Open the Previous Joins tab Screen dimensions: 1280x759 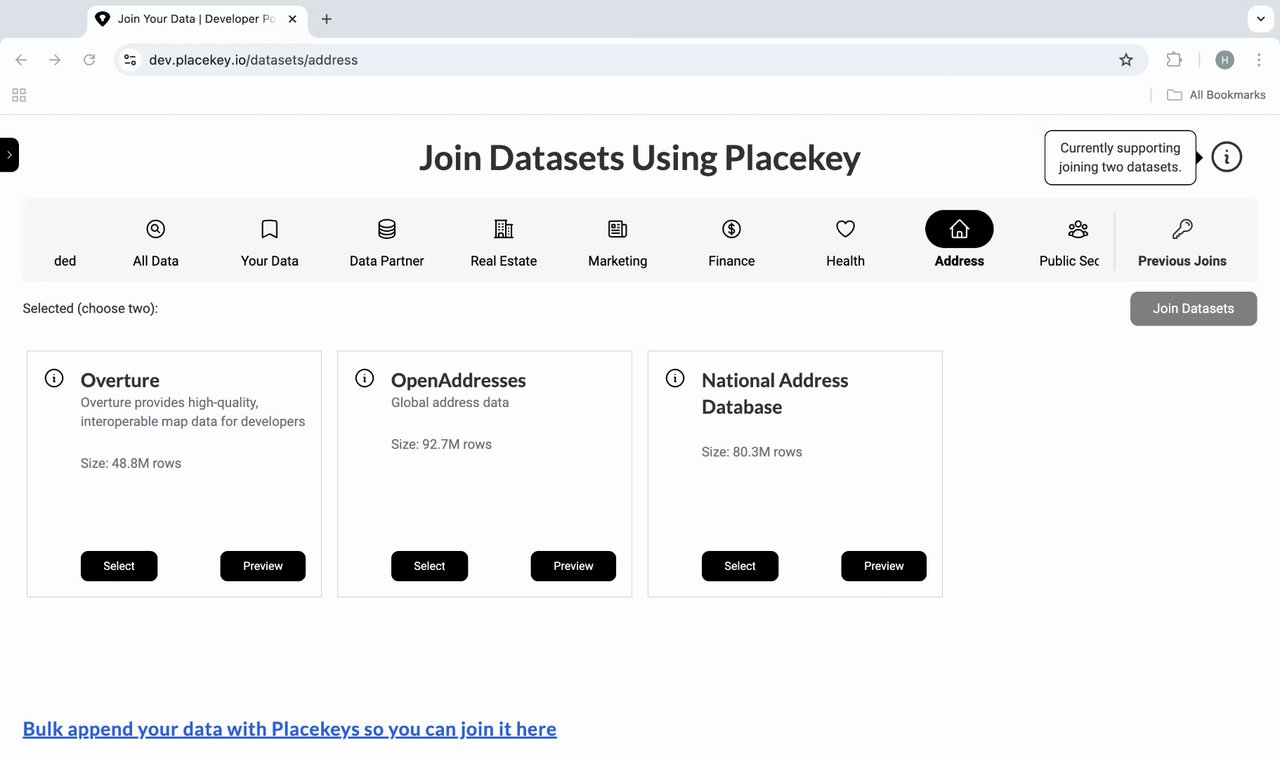click(x=1182, y=244)
